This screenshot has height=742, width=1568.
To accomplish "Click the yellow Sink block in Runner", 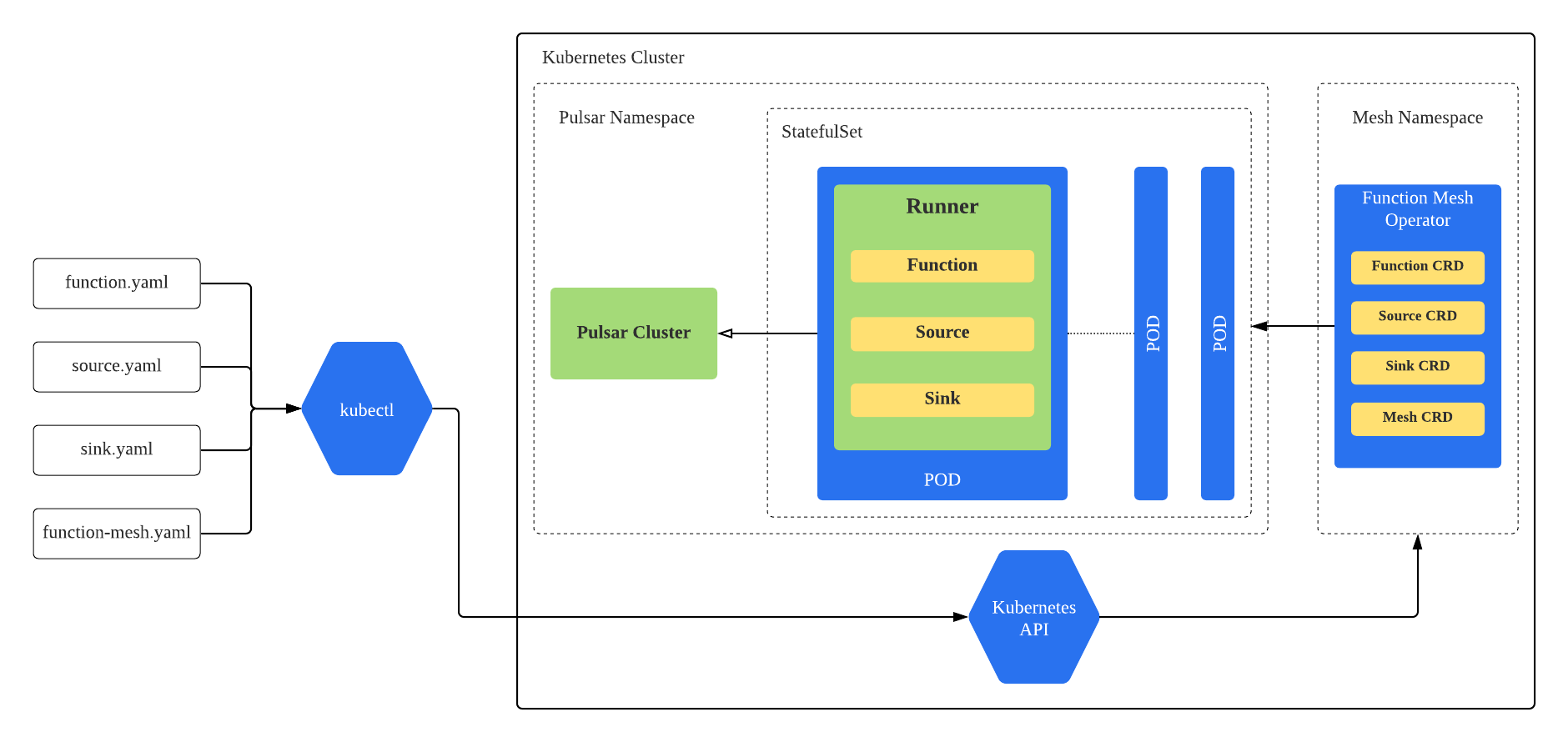I will pyautogui.click(x=942, y=399).
